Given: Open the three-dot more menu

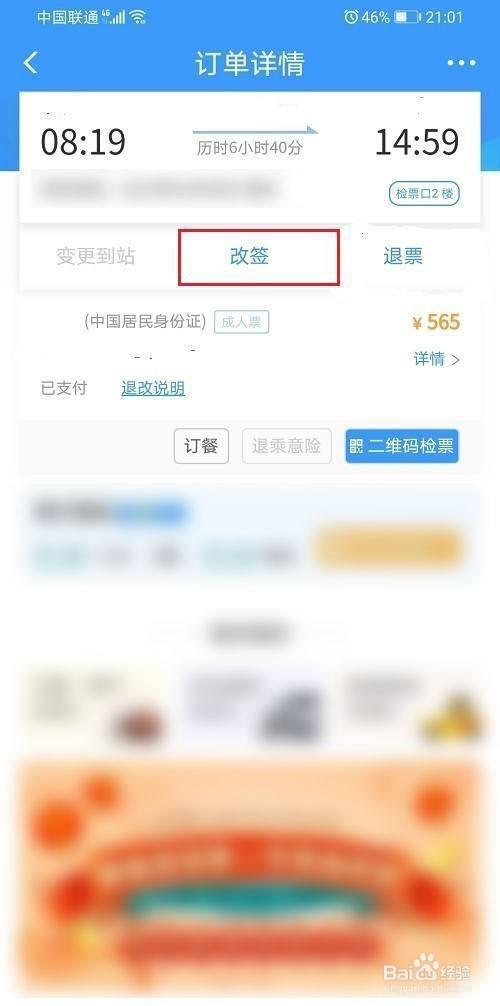Looking at the screenshot, I should pos(461,63).
